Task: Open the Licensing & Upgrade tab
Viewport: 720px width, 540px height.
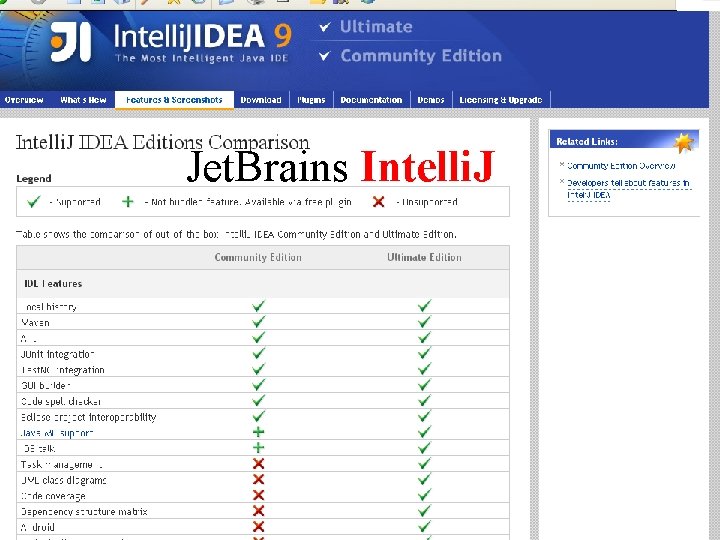Action: (x=501, y=100)
